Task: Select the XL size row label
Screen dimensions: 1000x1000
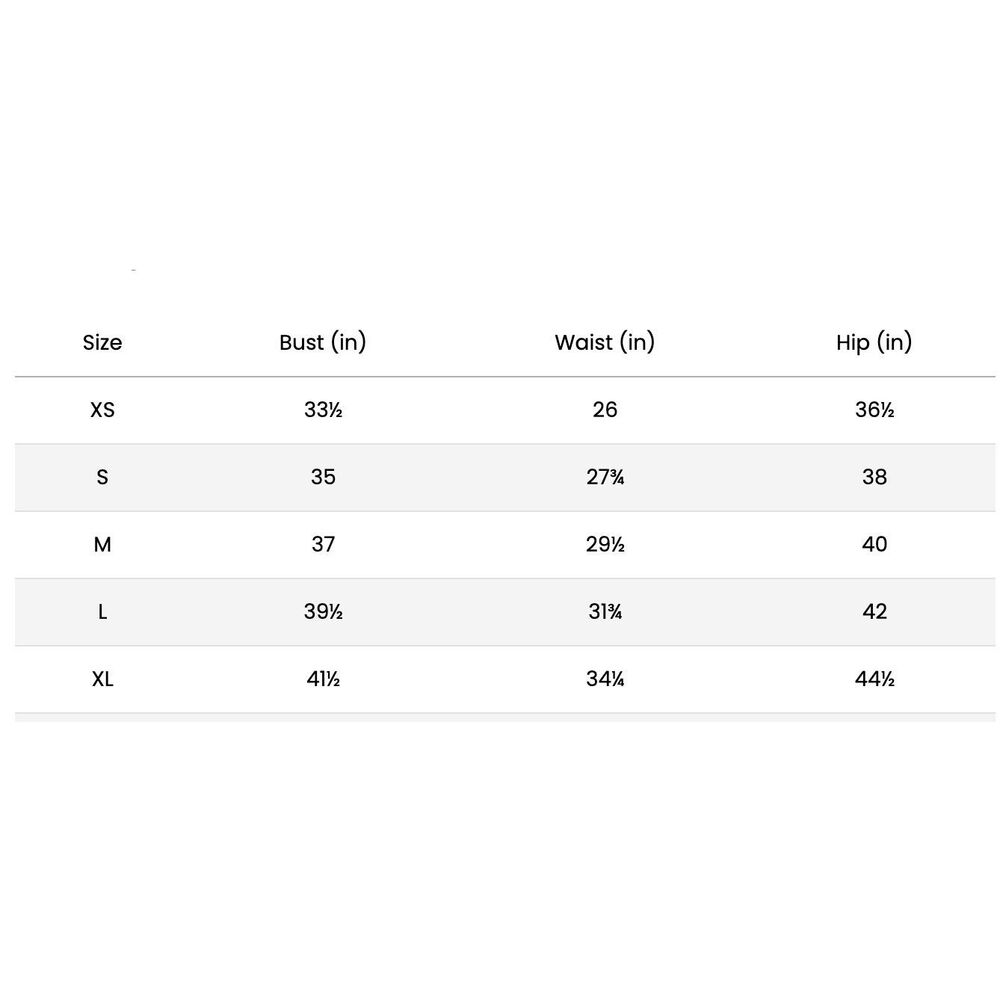Action: click(103, 679)
